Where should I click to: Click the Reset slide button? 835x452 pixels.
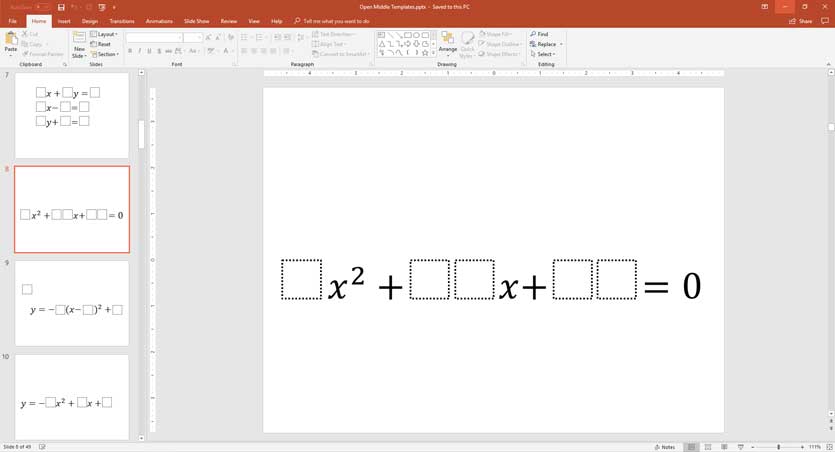click(x=101, y=44)
